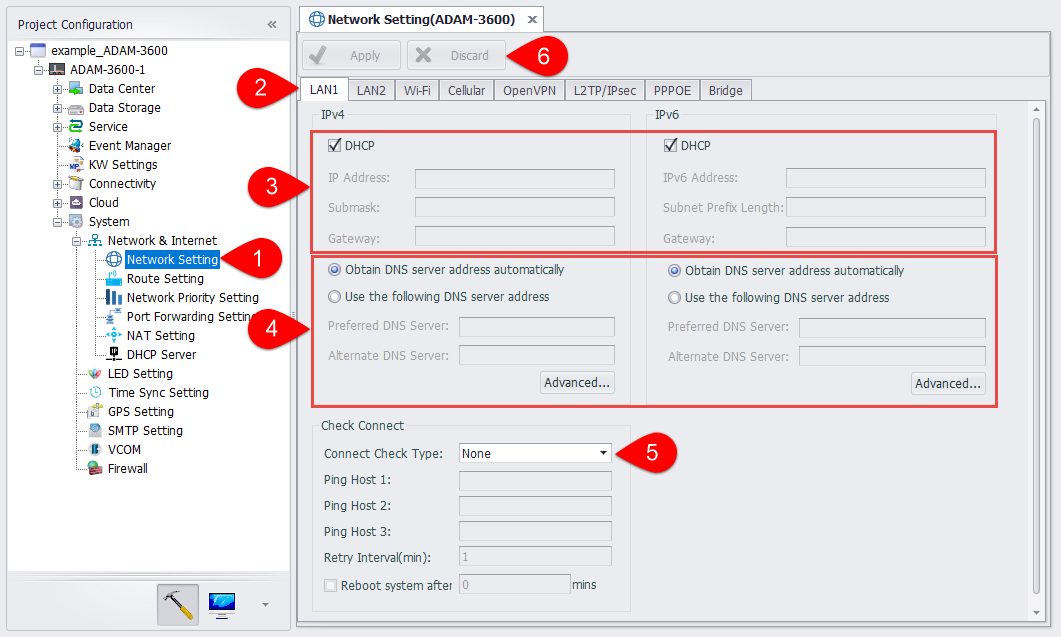The image size is (1061, 637).
Task: Click the monitor view icon at bottom
Action: point(222,604)
